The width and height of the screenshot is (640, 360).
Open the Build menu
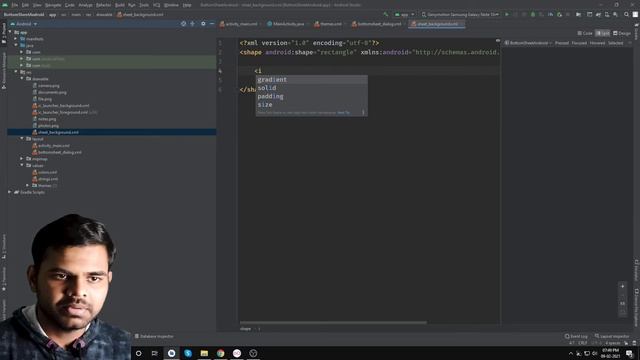120,5
